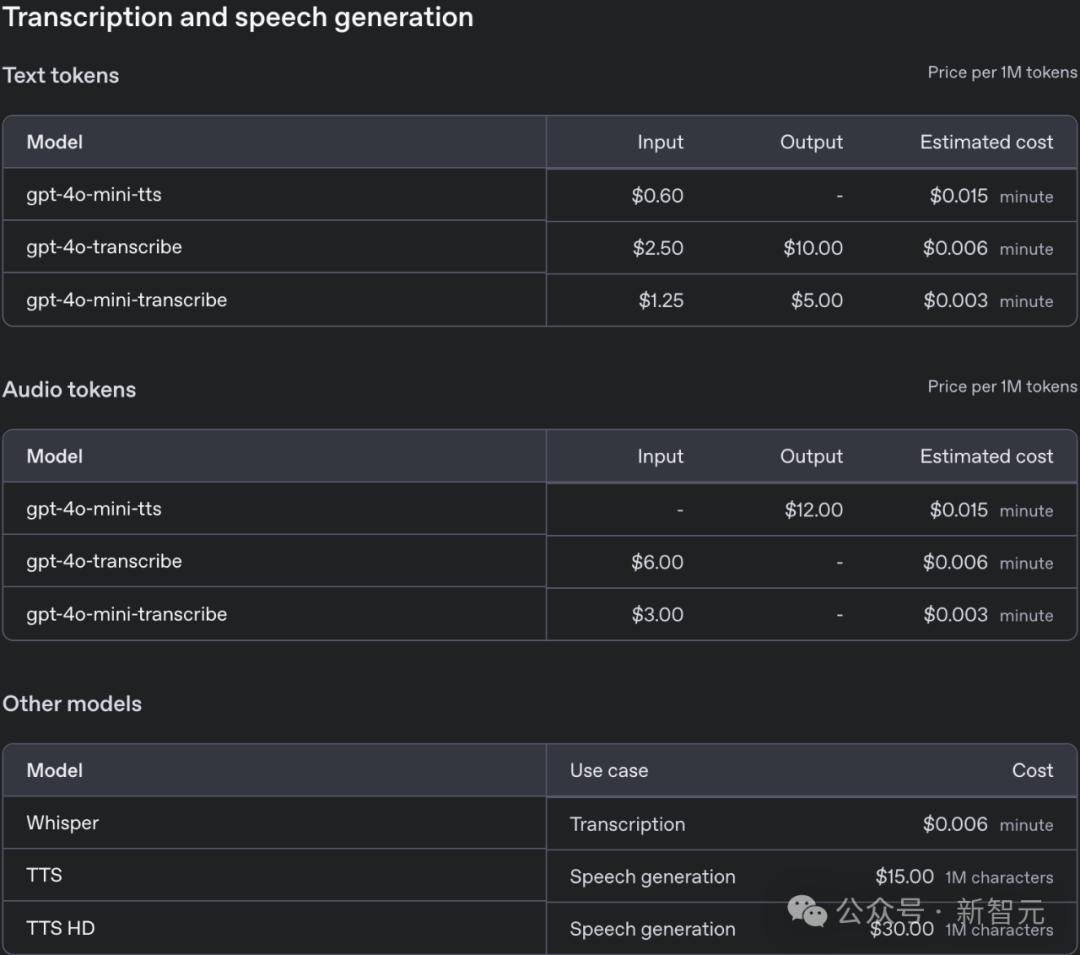
Task: Click "Input" header in Audio tokens table
Action: tap(660, 456)
